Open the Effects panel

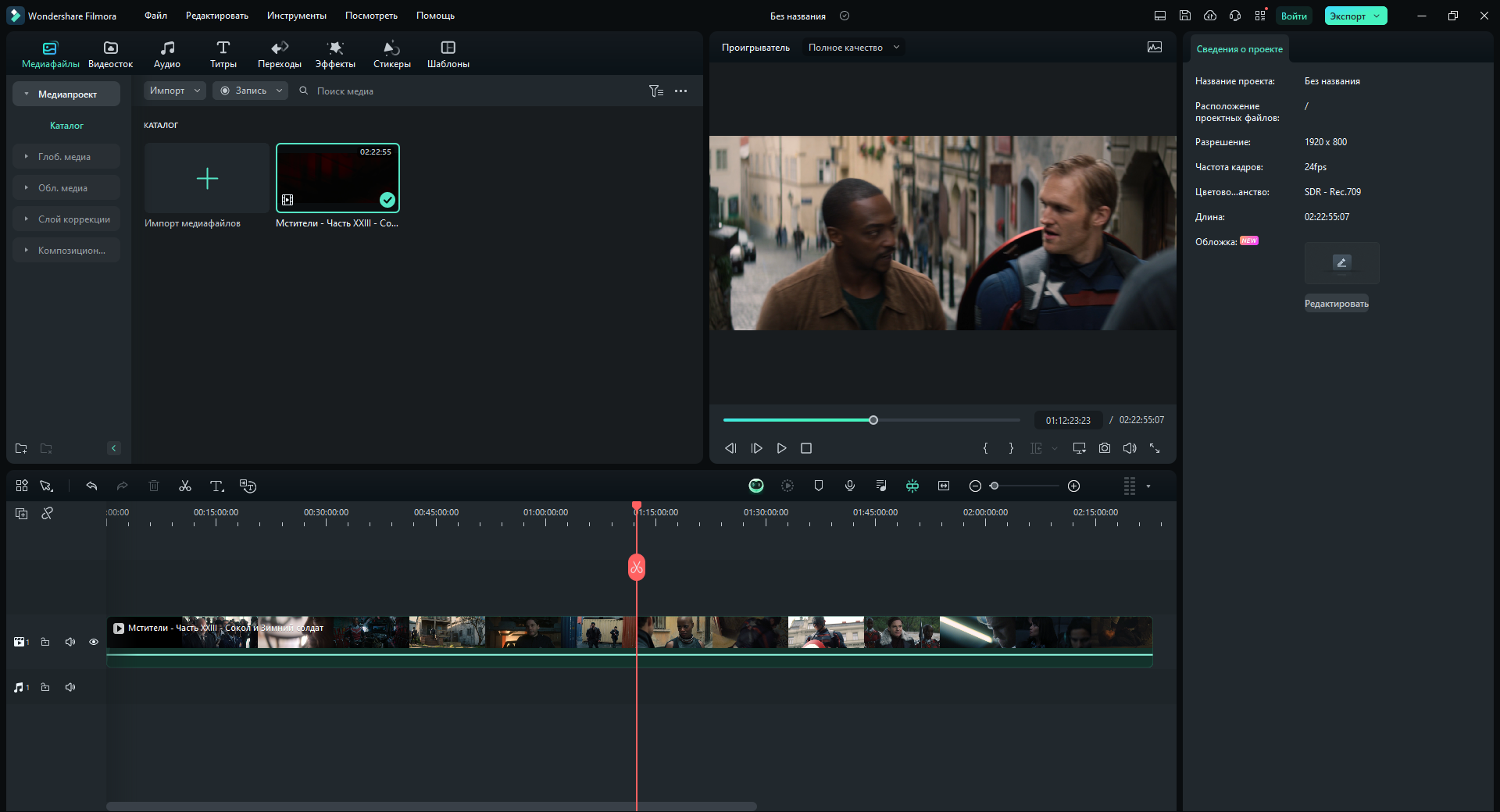click(x=335, y=55)
